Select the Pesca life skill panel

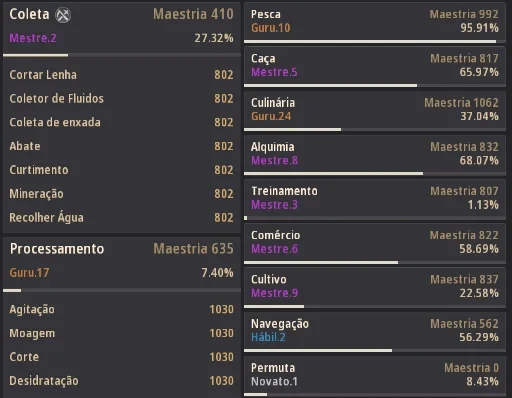(375, 23)
